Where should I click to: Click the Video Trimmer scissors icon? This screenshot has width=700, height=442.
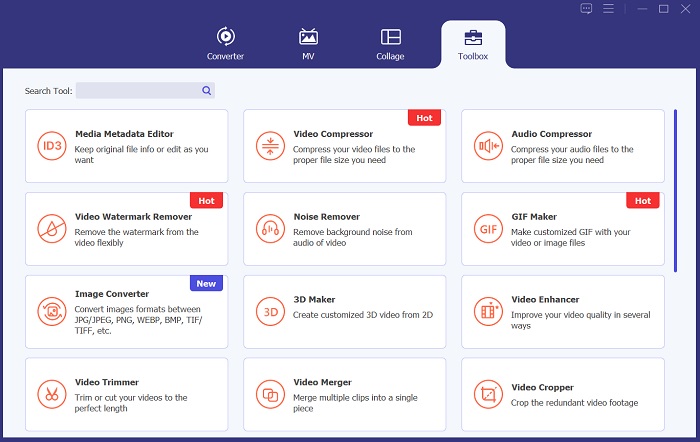click(x=52, y=394)
